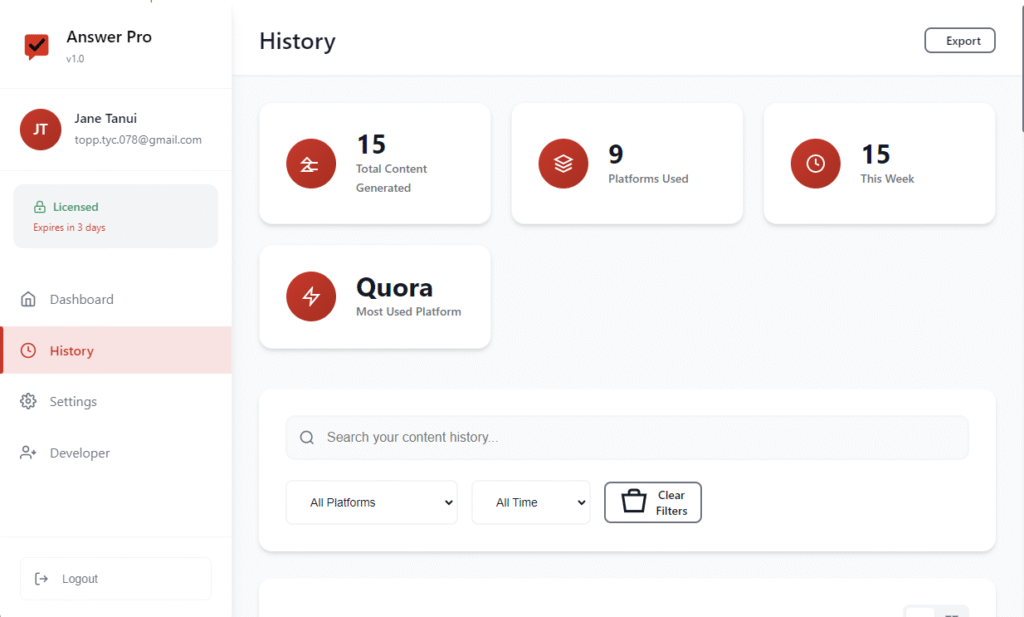Screen dimensions: 1024x617
Task: Click the Most Used Platform lightning icon
Action: pos(311,296)
